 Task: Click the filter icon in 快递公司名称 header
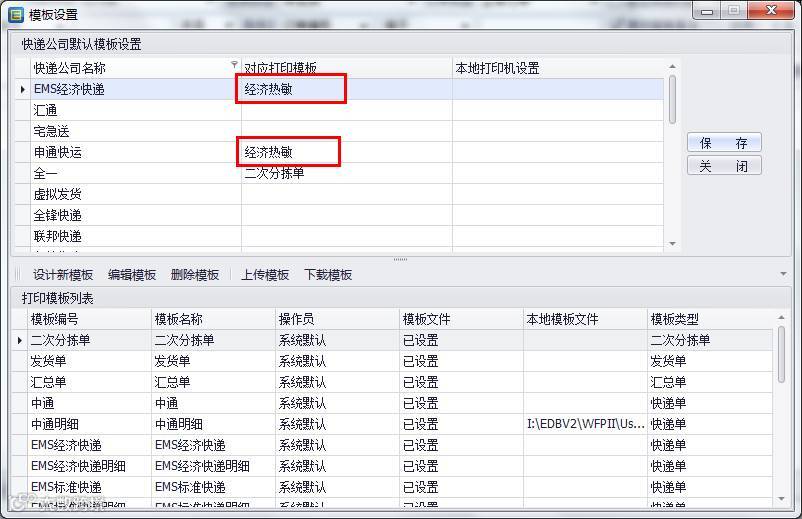(x=234, y=64)
